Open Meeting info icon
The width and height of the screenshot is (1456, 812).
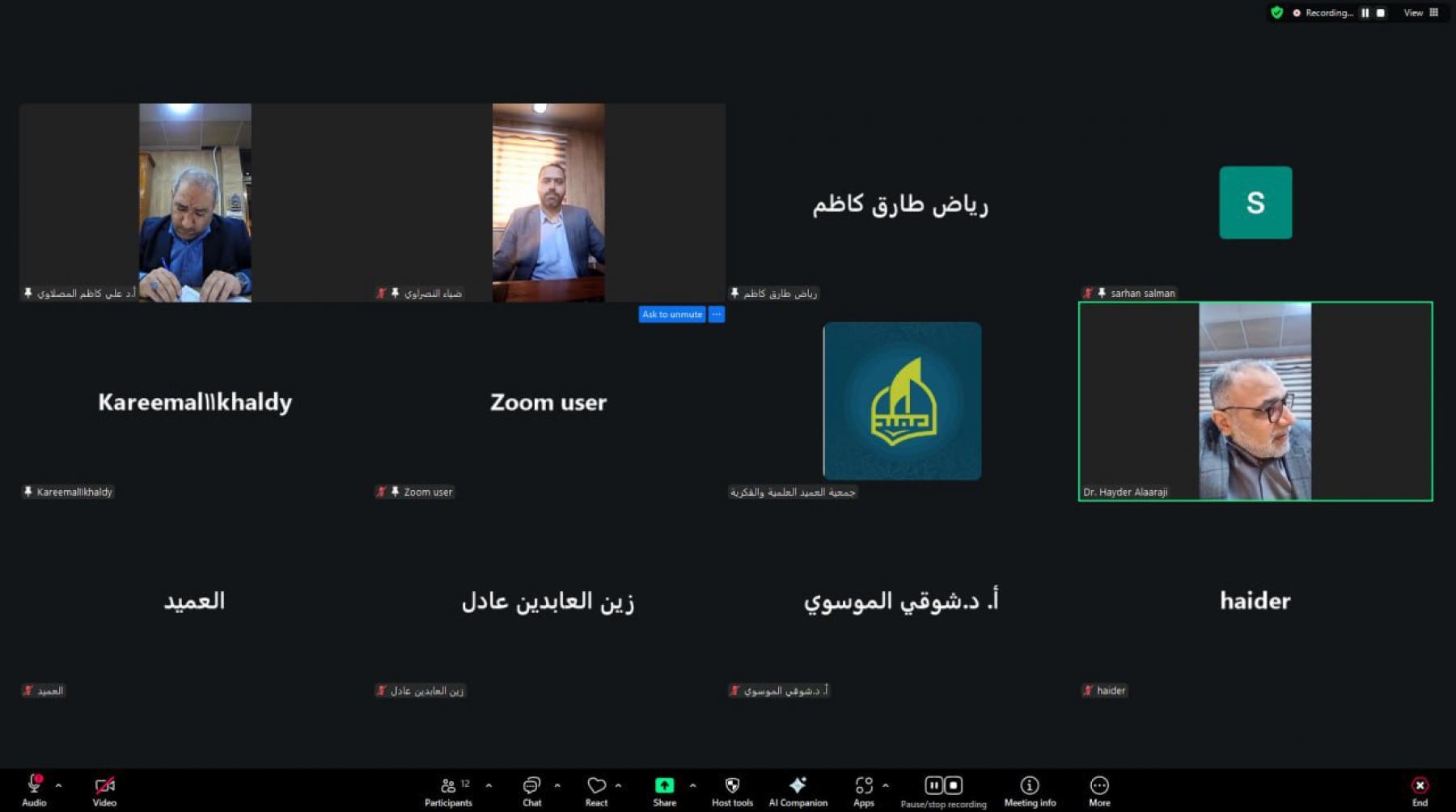[1029, 786]
